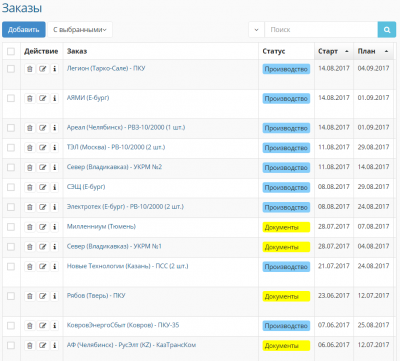Show info for Легион (Тарко-Сале) - ПКУ
Image resolution: width=400 pixels, height=361 pixels.
(x=55, y=69)
